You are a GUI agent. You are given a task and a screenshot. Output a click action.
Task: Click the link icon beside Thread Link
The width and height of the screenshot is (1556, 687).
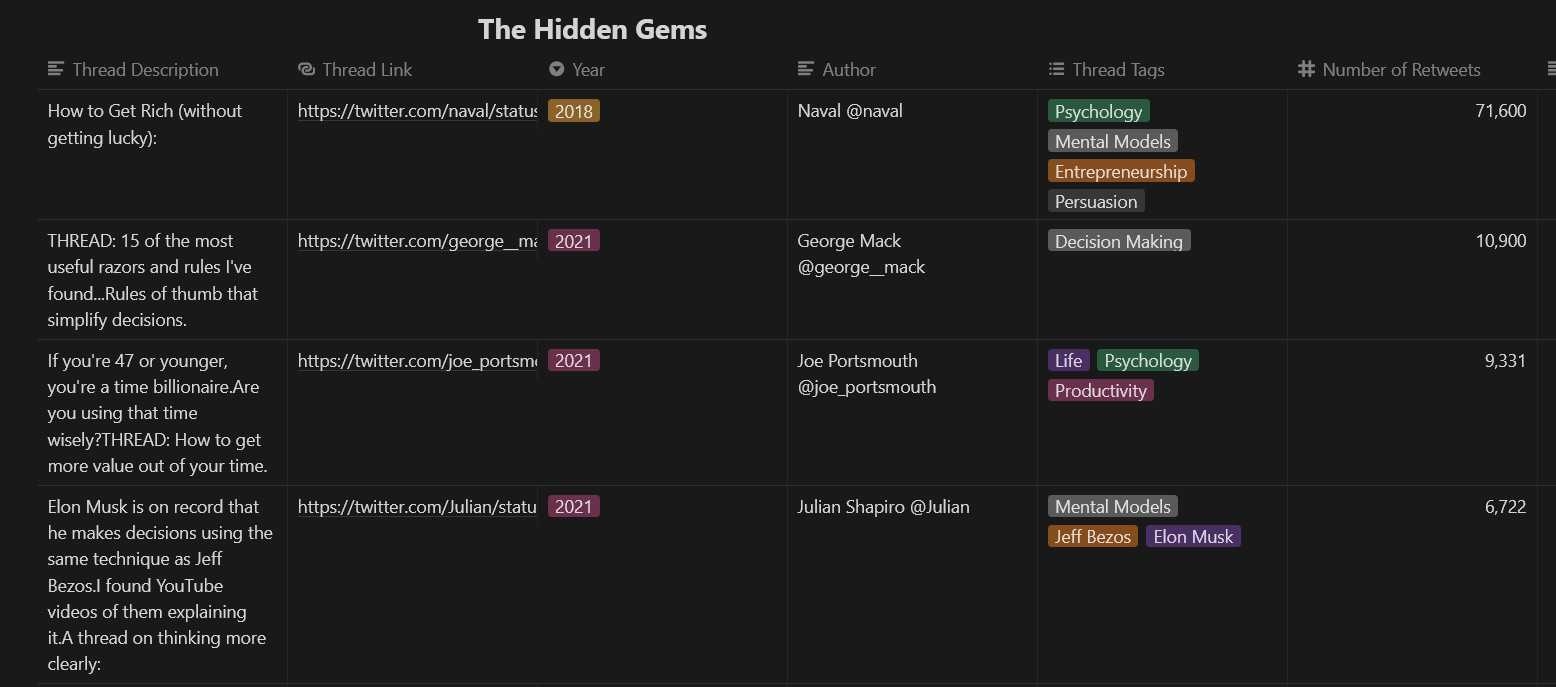(x=306, y=69)
